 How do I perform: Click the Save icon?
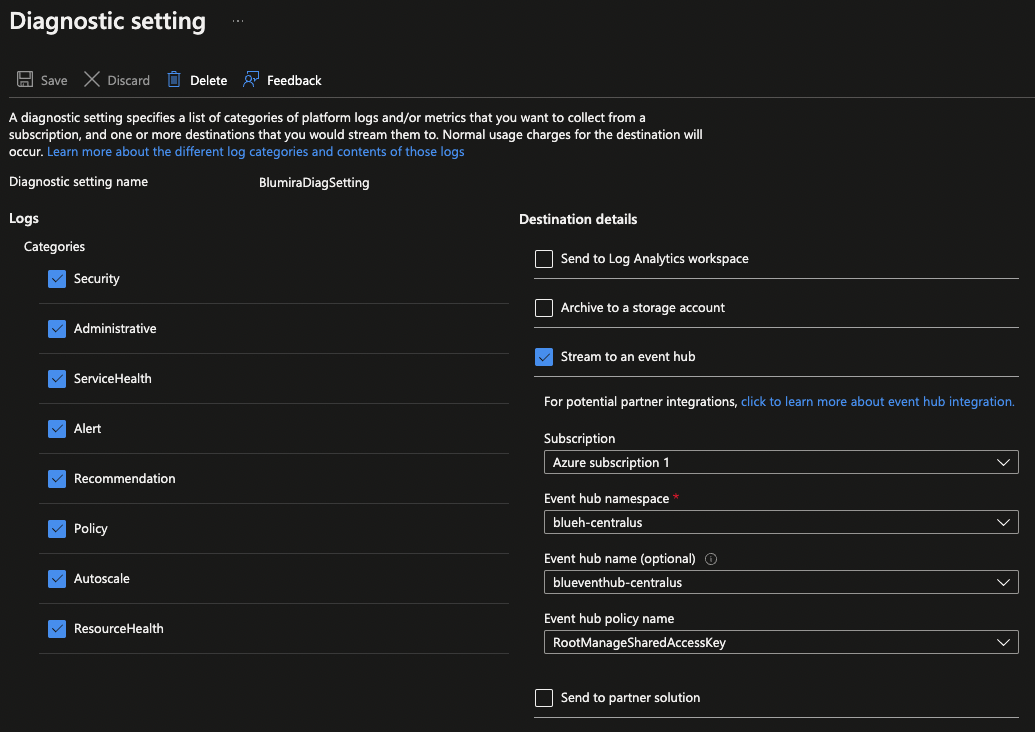[24, 79]
